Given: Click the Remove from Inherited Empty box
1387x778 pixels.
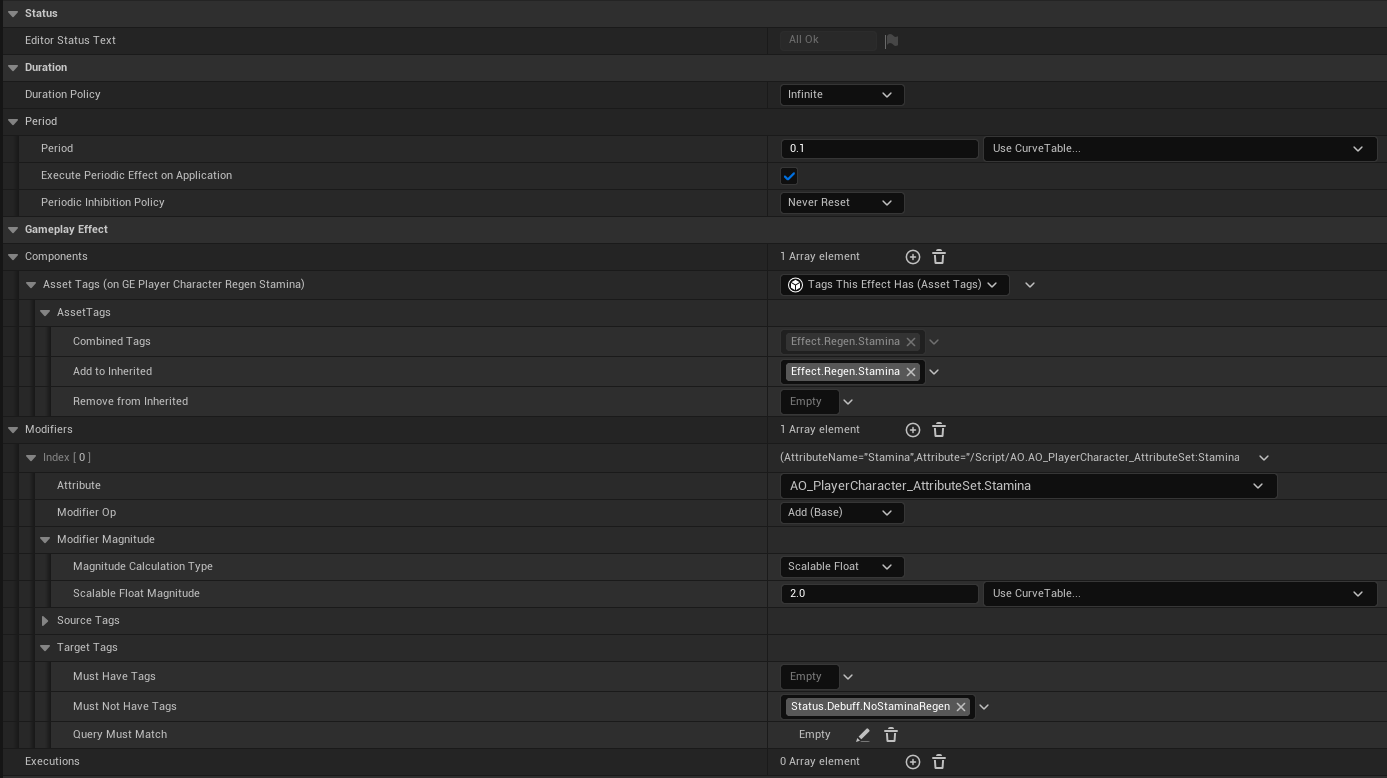Looking at the screenshot, I should pos(809,402).
